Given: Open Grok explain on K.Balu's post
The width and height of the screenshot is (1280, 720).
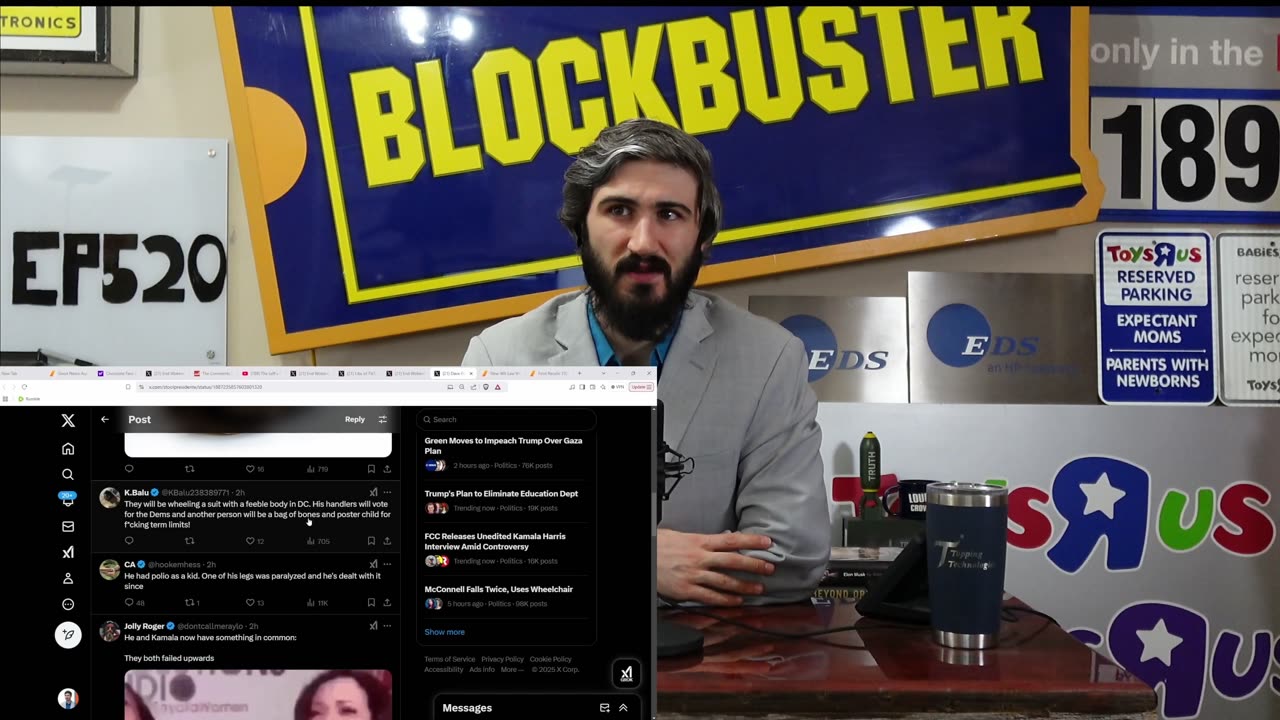Looking at the screenshot, I should tap(373, 492).
